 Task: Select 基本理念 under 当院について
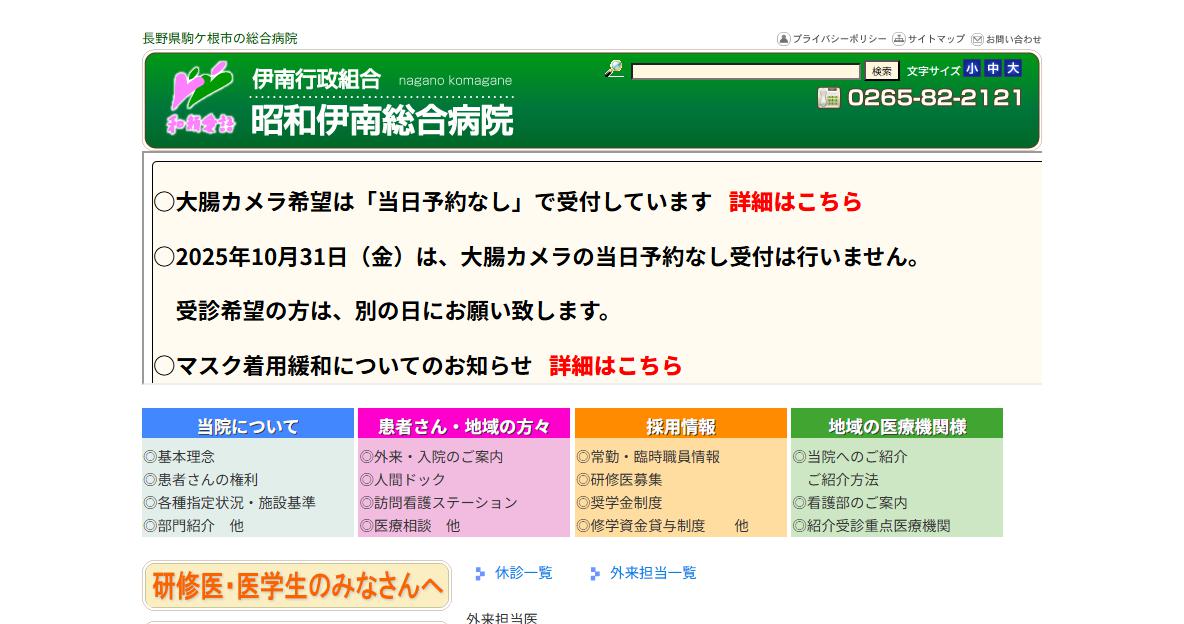(179, 457)
